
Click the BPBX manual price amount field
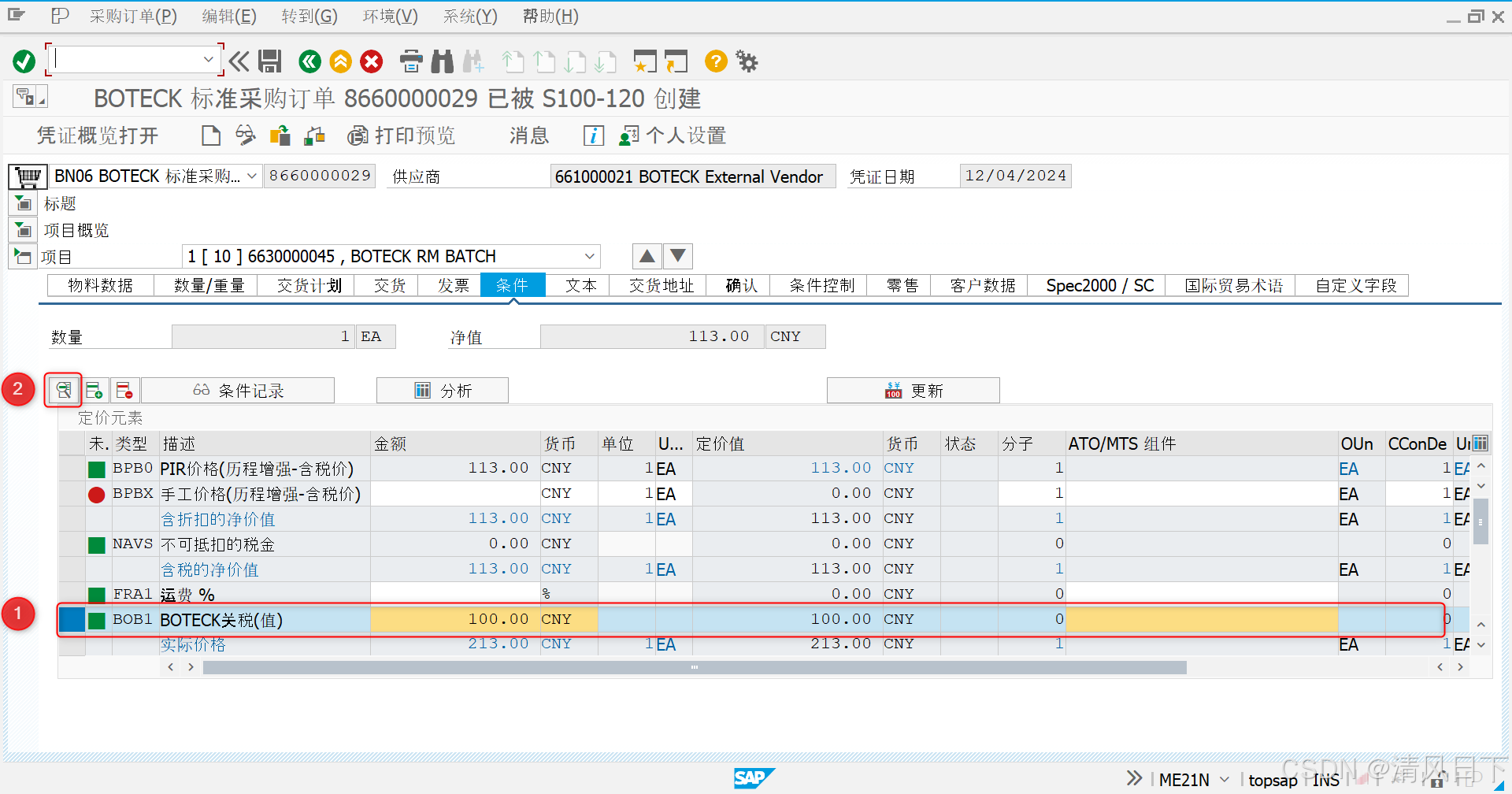[455, 494]
